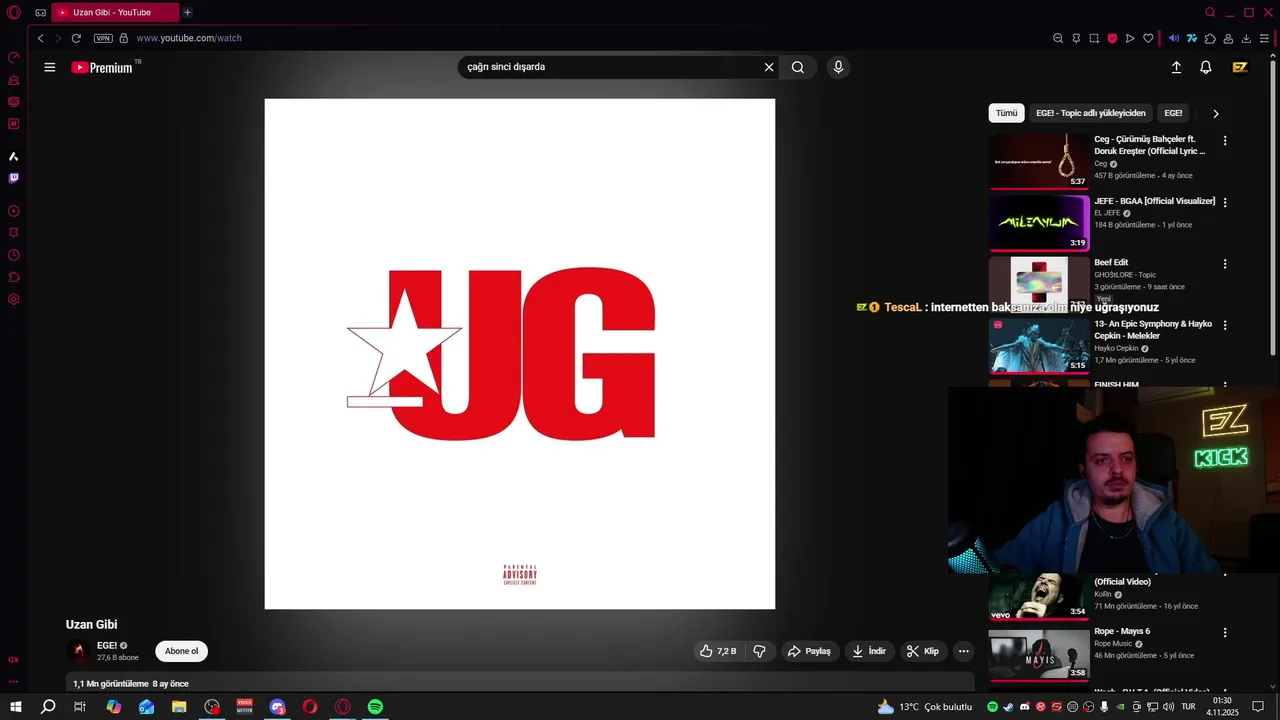
Task: Play the Rope - Mayıs 6 video title
Action: click(x=1122, y=631)
